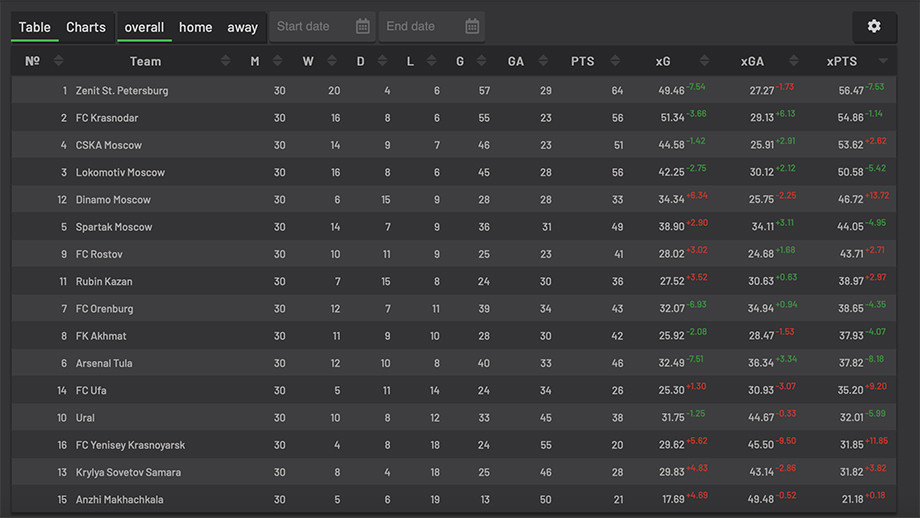
Task: Sort by W column sort arrows
Action: click(x=332, y=61)
